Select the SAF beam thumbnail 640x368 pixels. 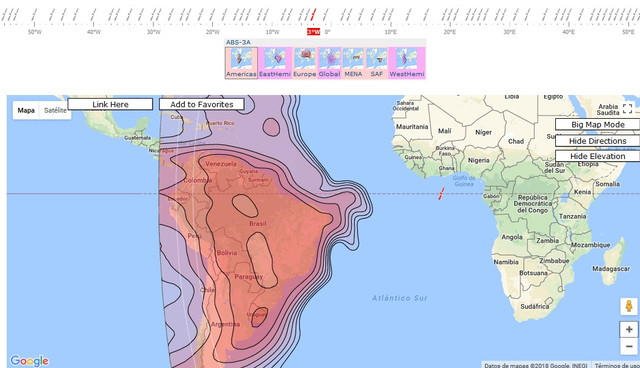pyautogui.click(x=376, y=63)
